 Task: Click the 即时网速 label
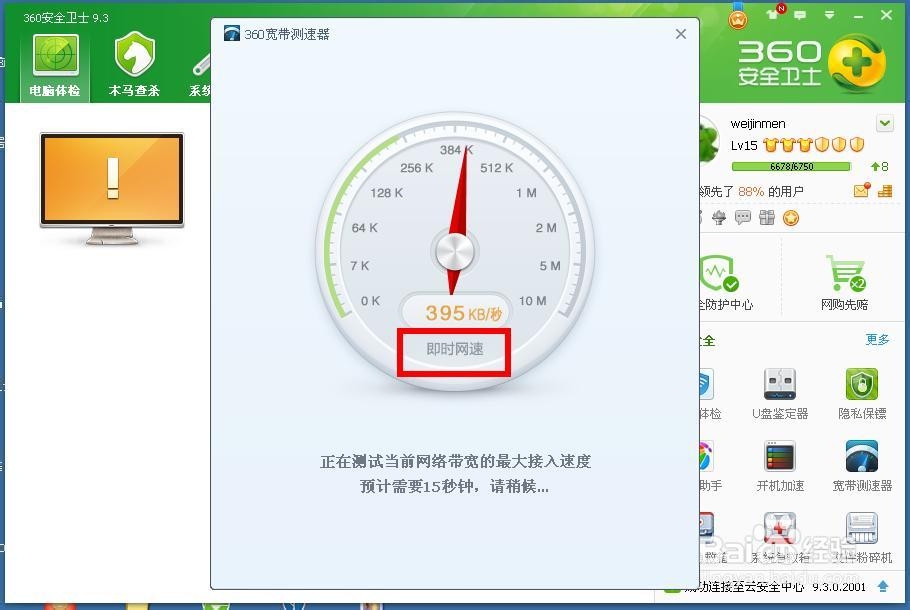454,349
